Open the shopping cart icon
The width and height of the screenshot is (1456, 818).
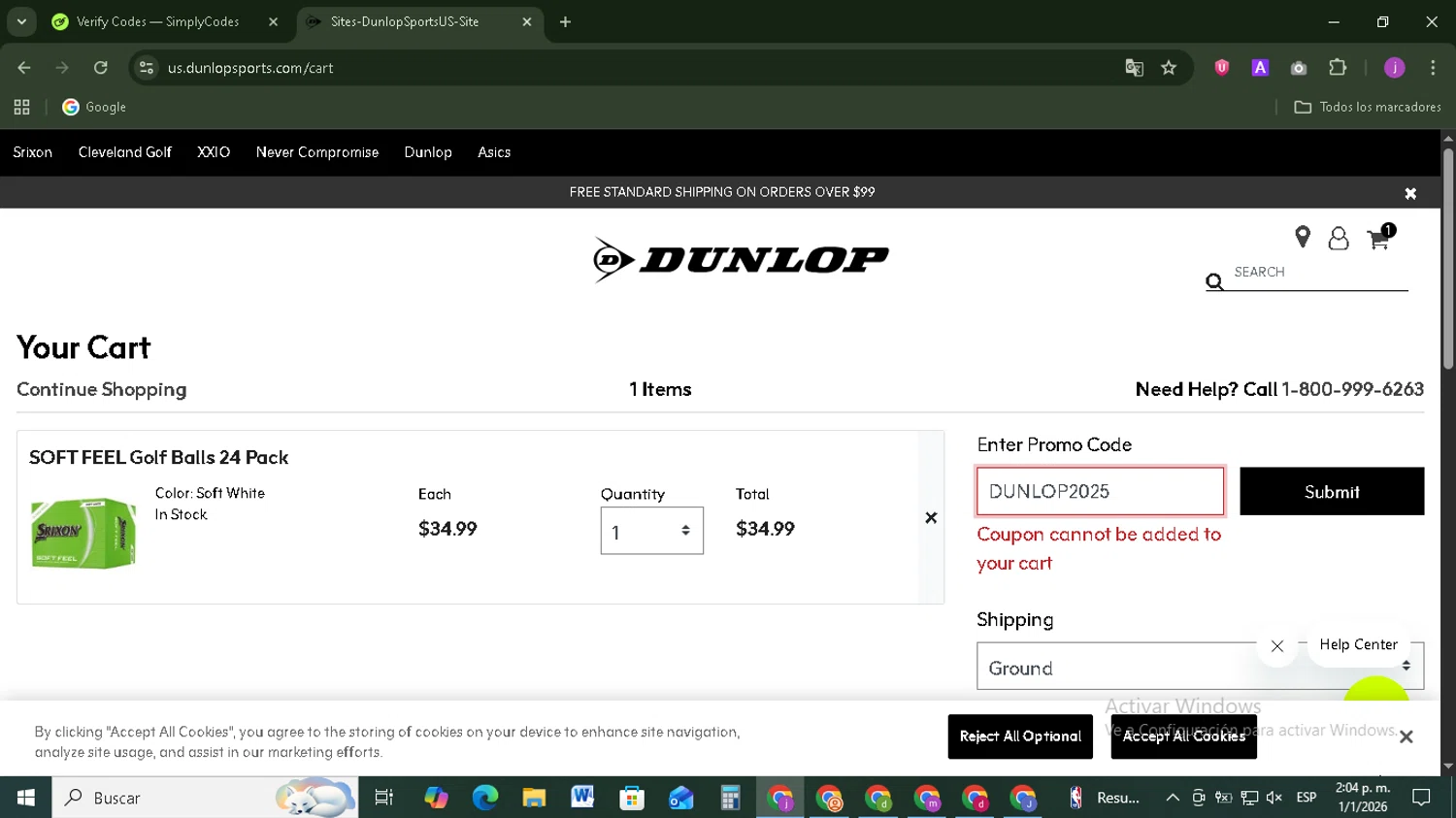pyautogui.click(x=1379, y=238)
